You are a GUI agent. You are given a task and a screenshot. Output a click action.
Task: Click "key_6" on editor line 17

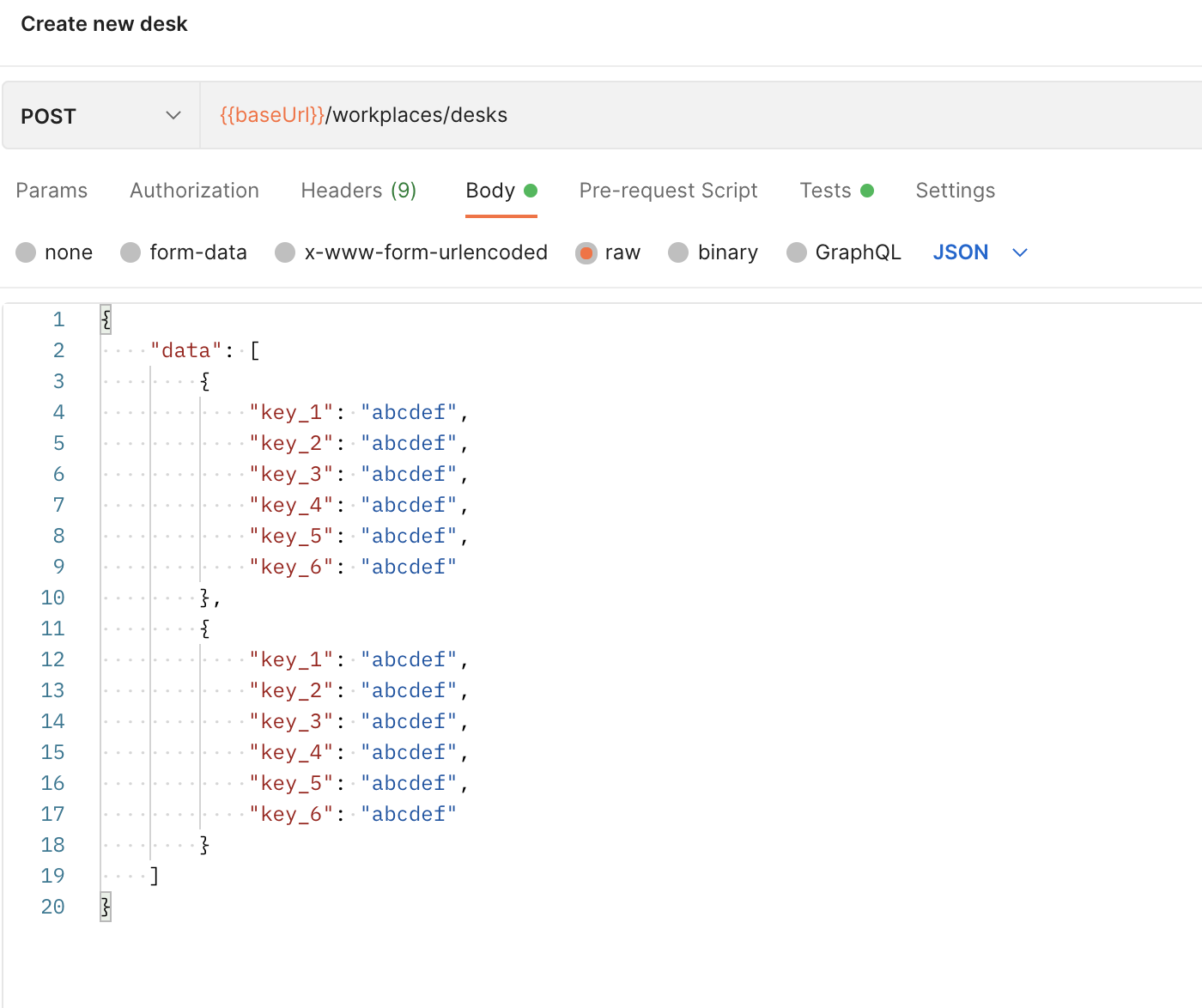point(291,814)
